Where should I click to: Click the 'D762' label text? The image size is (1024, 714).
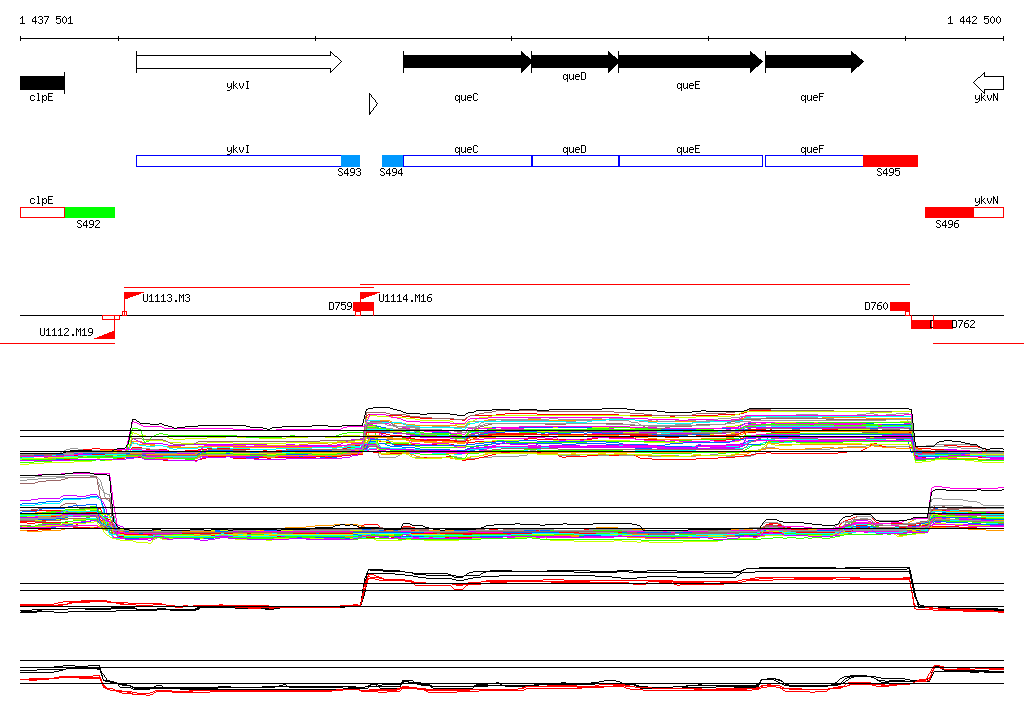[963, 324]
